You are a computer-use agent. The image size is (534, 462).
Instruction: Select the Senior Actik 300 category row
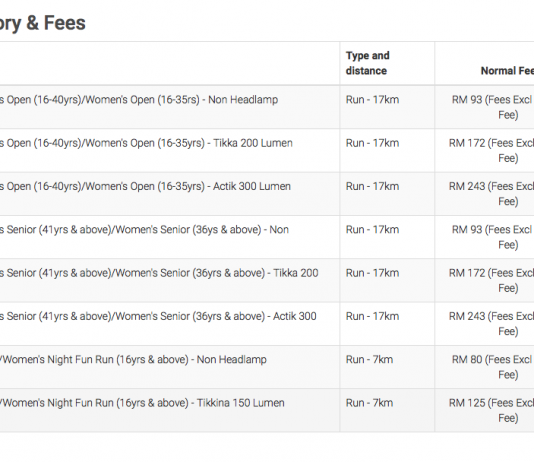pyautogui.click(x=267, y=323)
